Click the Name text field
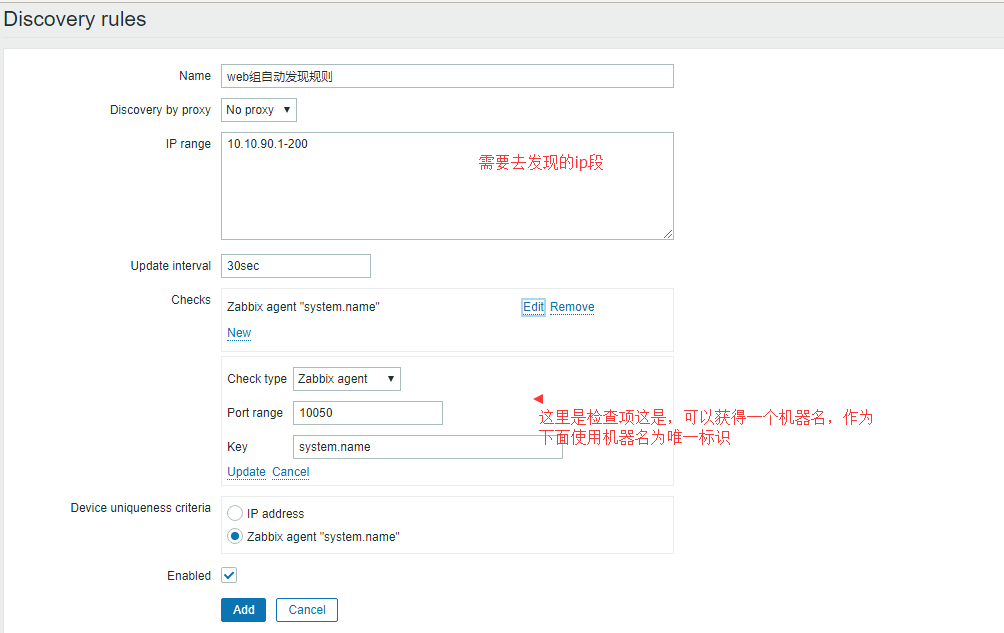Image resolution: width=1004 pixels, height=633 pixels. pos(446,76)
